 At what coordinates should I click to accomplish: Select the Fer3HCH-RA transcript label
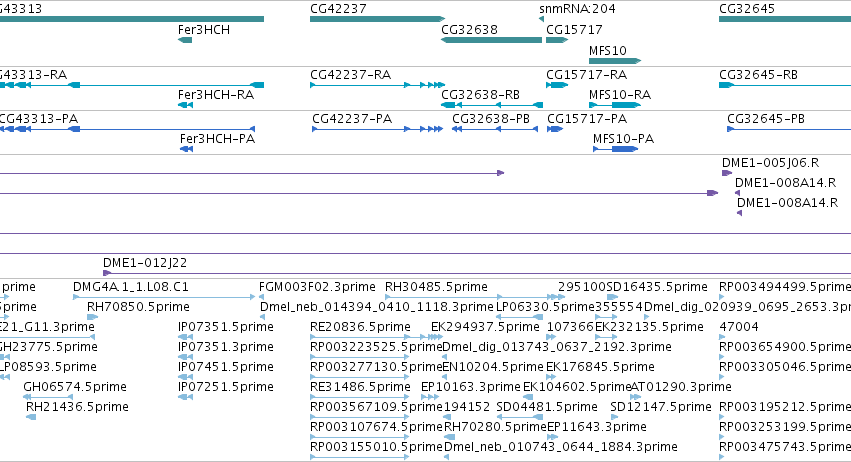[216, 95]
